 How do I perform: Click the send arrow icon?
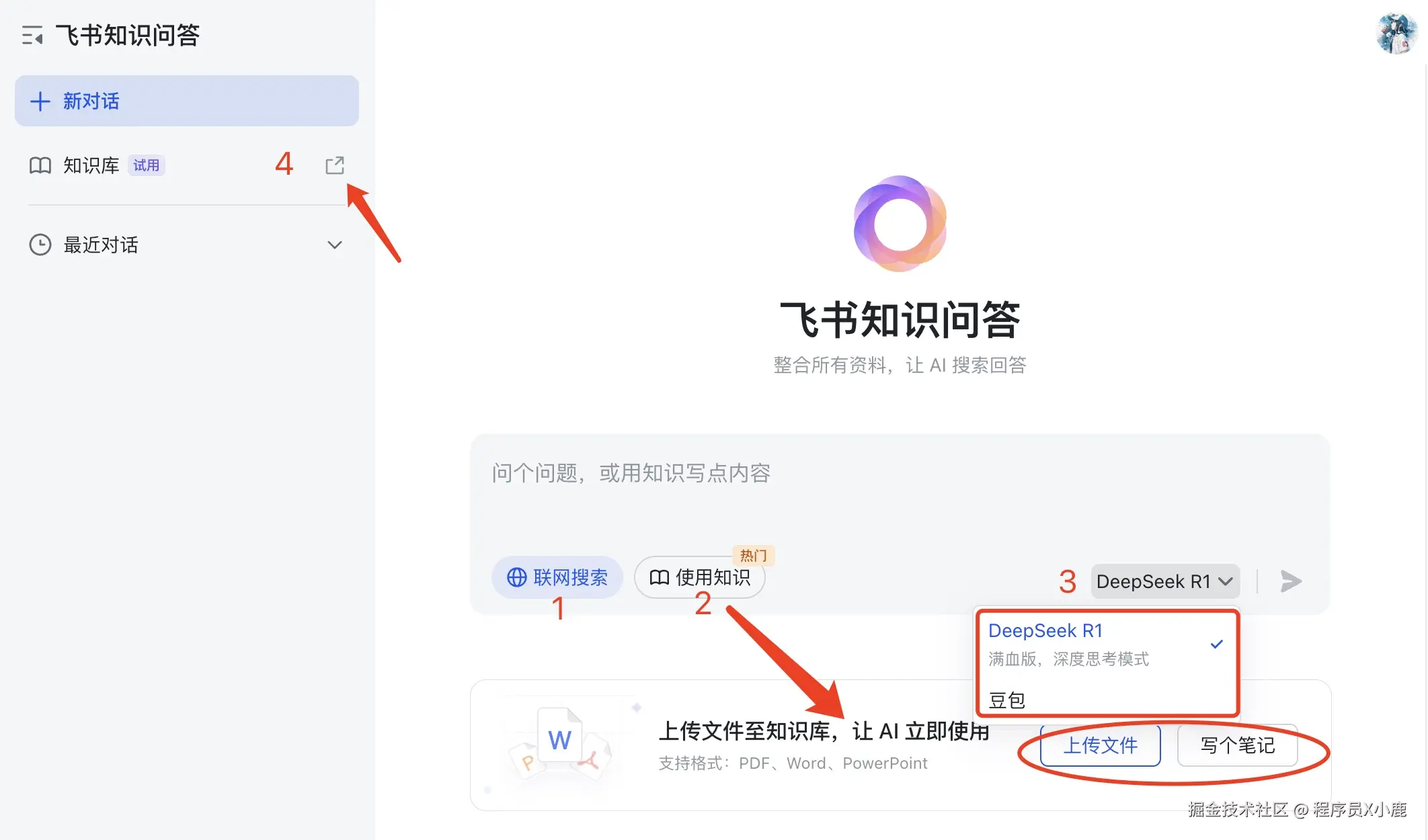tap(1290, 581)
